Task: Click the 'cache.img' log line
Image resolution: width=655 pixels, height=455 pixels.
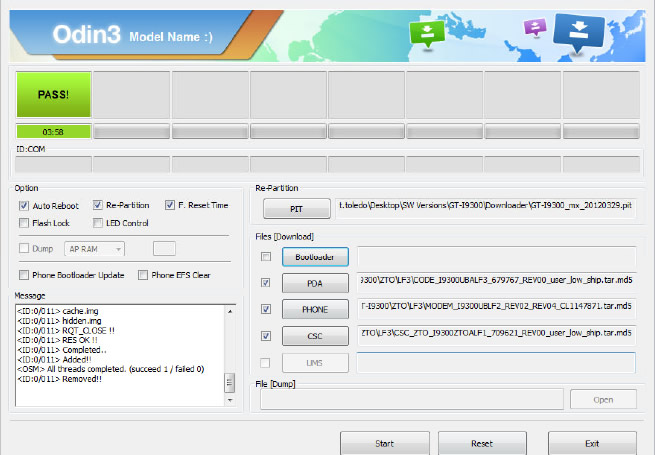Action: click(58, 311)
